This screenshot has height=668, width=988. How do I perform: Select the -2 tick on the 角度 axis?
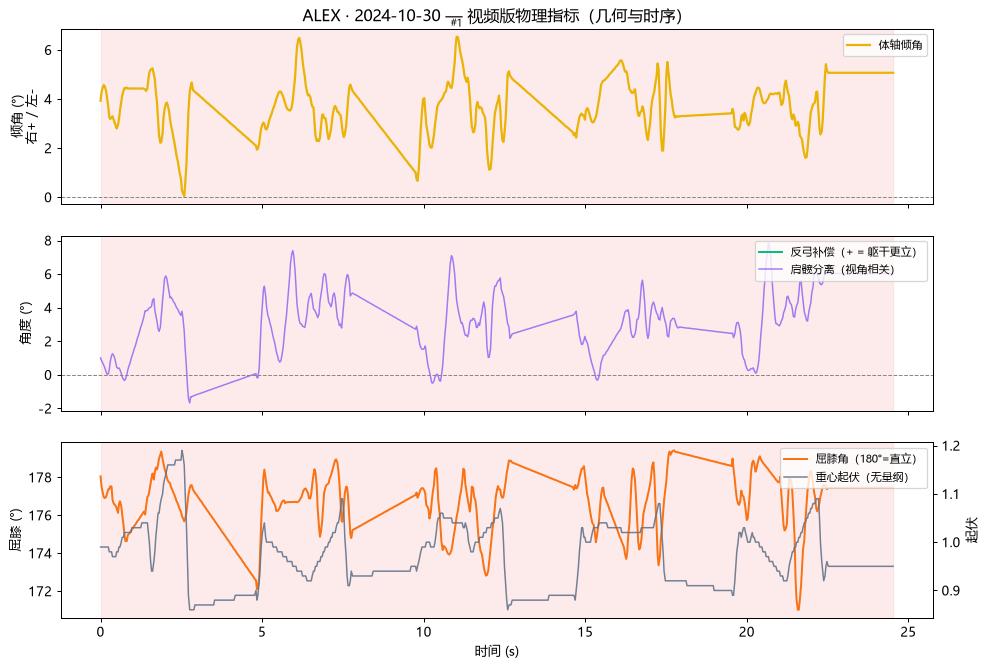point(45,409)
